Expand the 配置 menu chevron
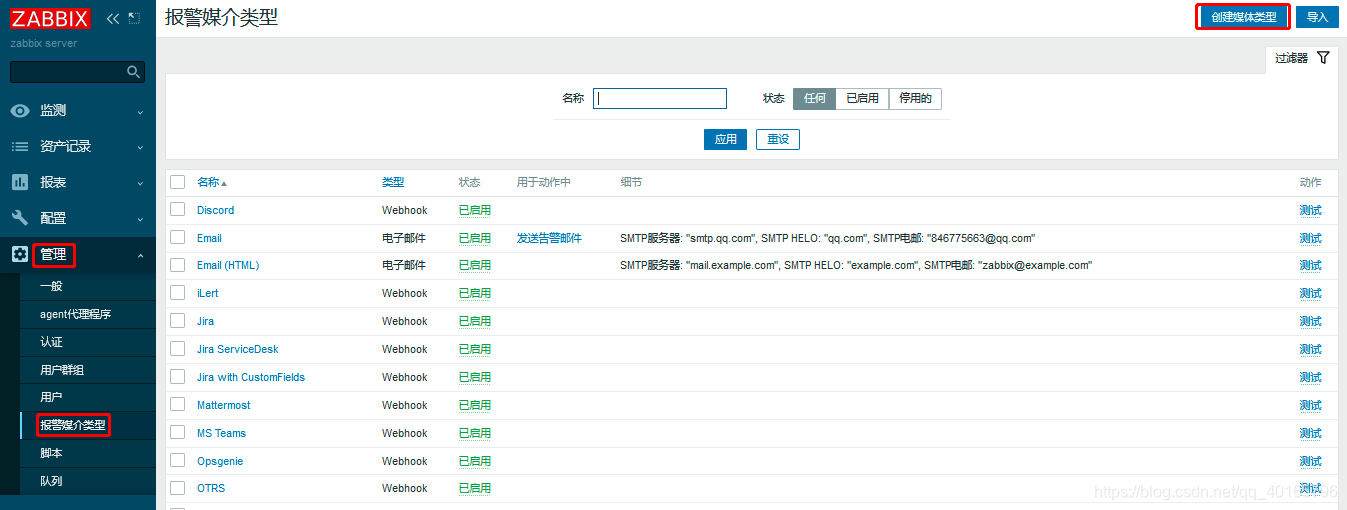Screen dimensions: 1347x510 click(x=140, y=219)
